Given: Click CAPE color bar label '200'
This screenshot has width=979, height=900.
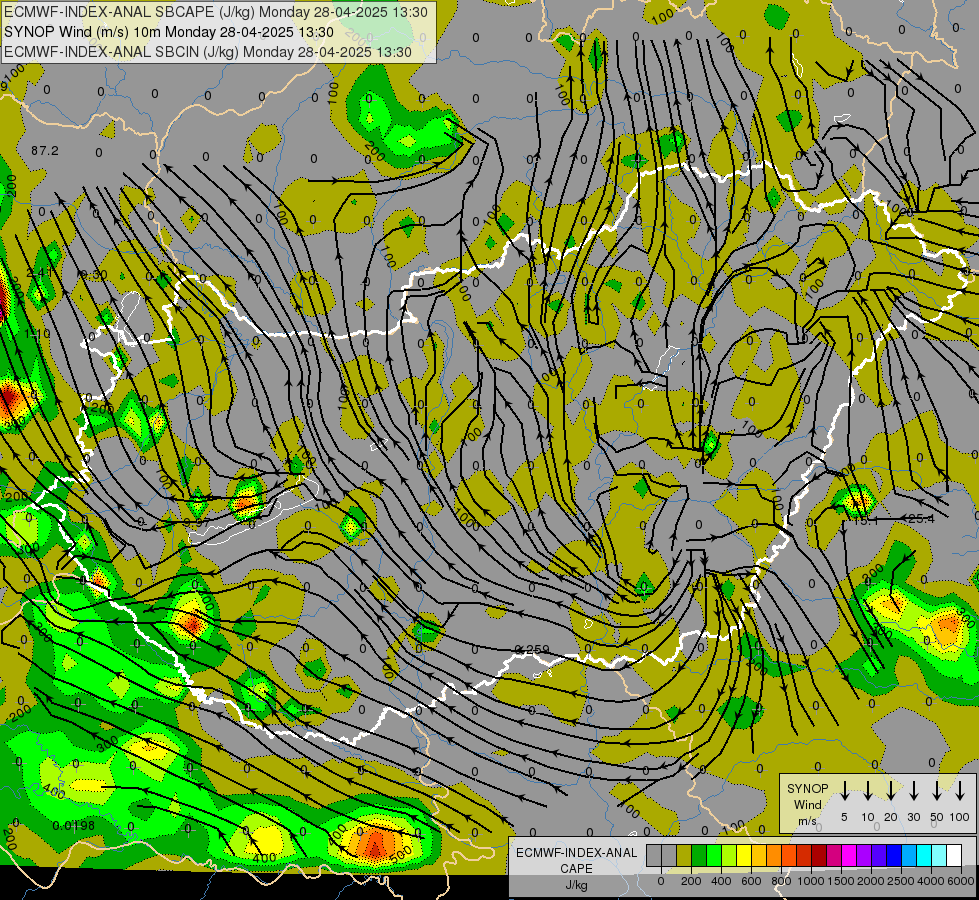Looking at the screenshot, I should pos(691,881).
